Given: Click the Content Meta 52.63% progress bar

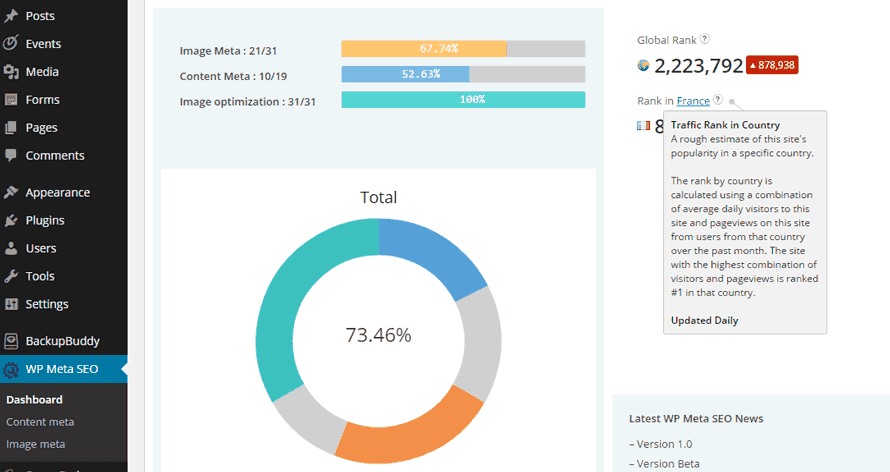Looking at the screenshot, I should [x=463, y=74].
